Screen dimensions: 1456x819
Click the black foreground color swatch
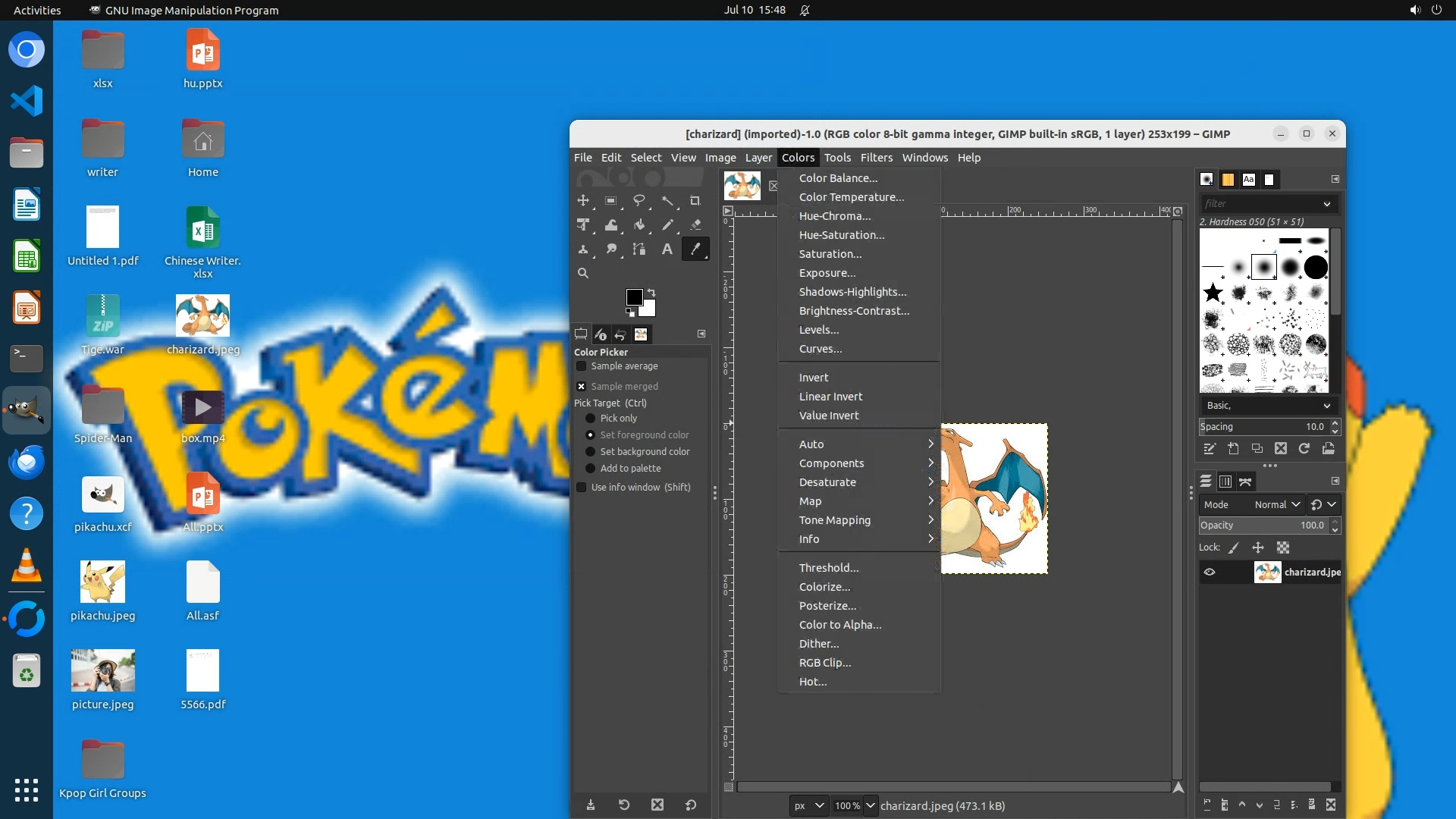pyautogui.click(x=633, y=297)
